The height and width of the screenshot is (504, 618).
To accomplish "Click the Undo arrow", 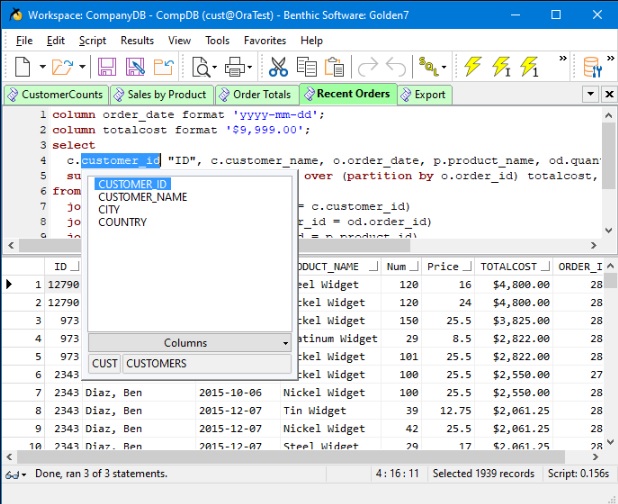I will [x=396, y=67].
